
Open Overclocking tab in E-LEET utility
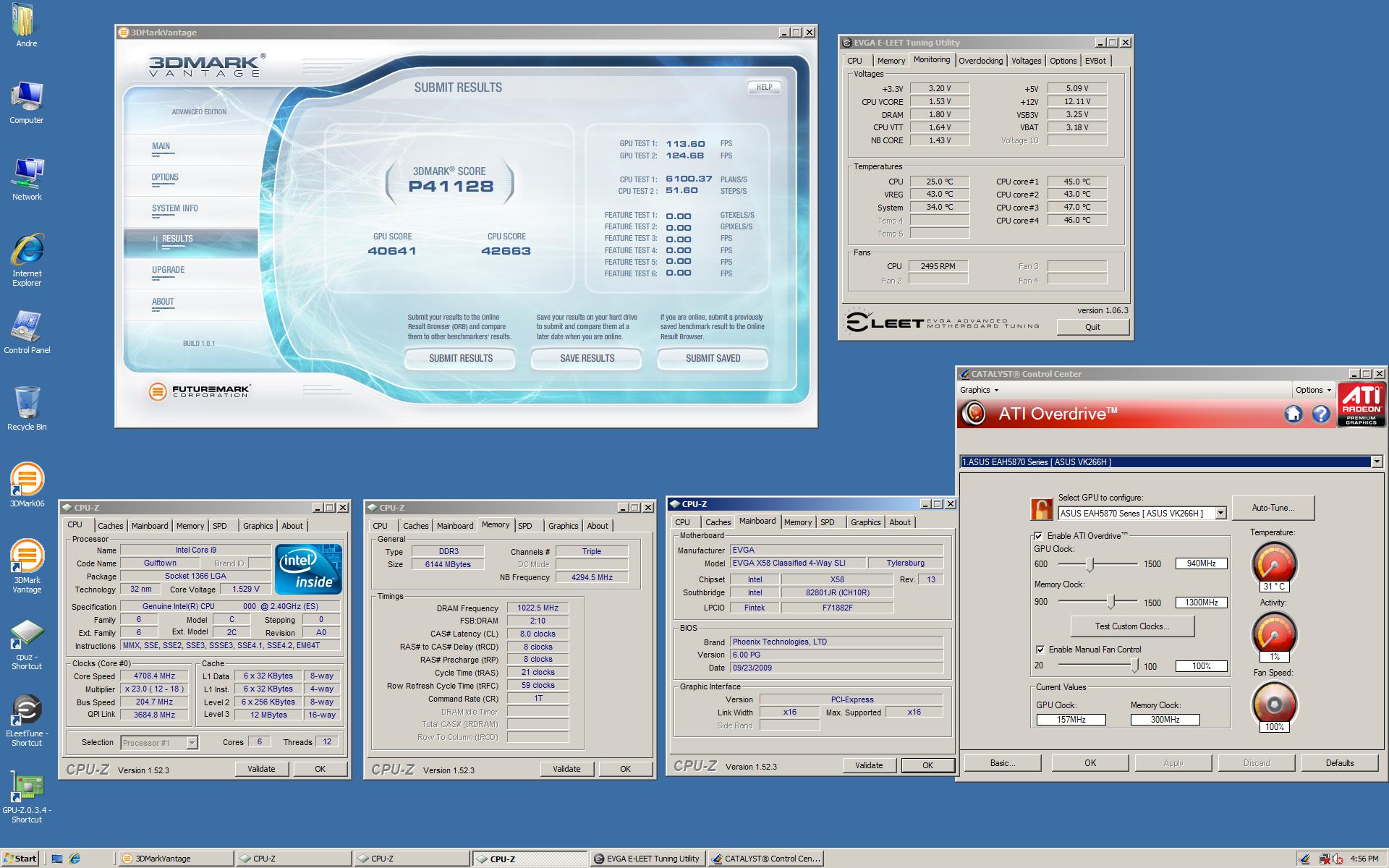(980, 61)
